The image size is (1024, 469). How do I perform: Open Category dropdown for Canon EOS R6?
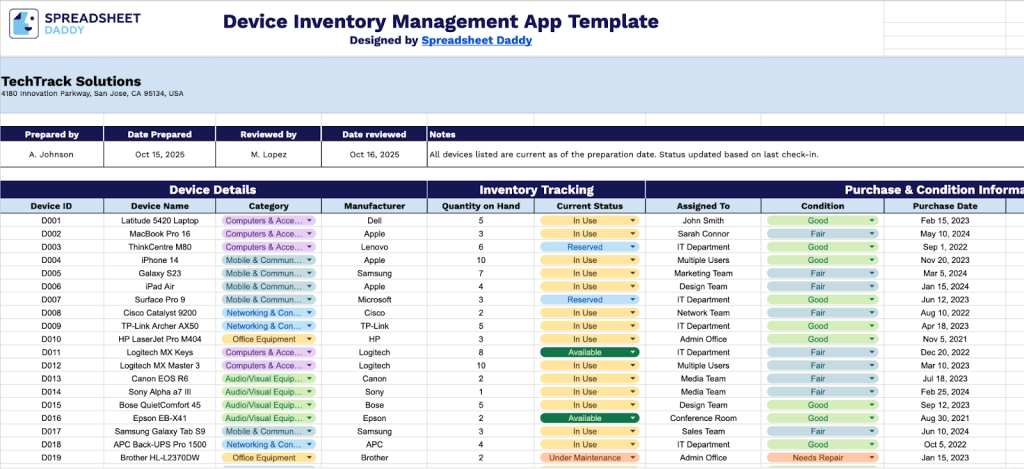click(310, 379)
